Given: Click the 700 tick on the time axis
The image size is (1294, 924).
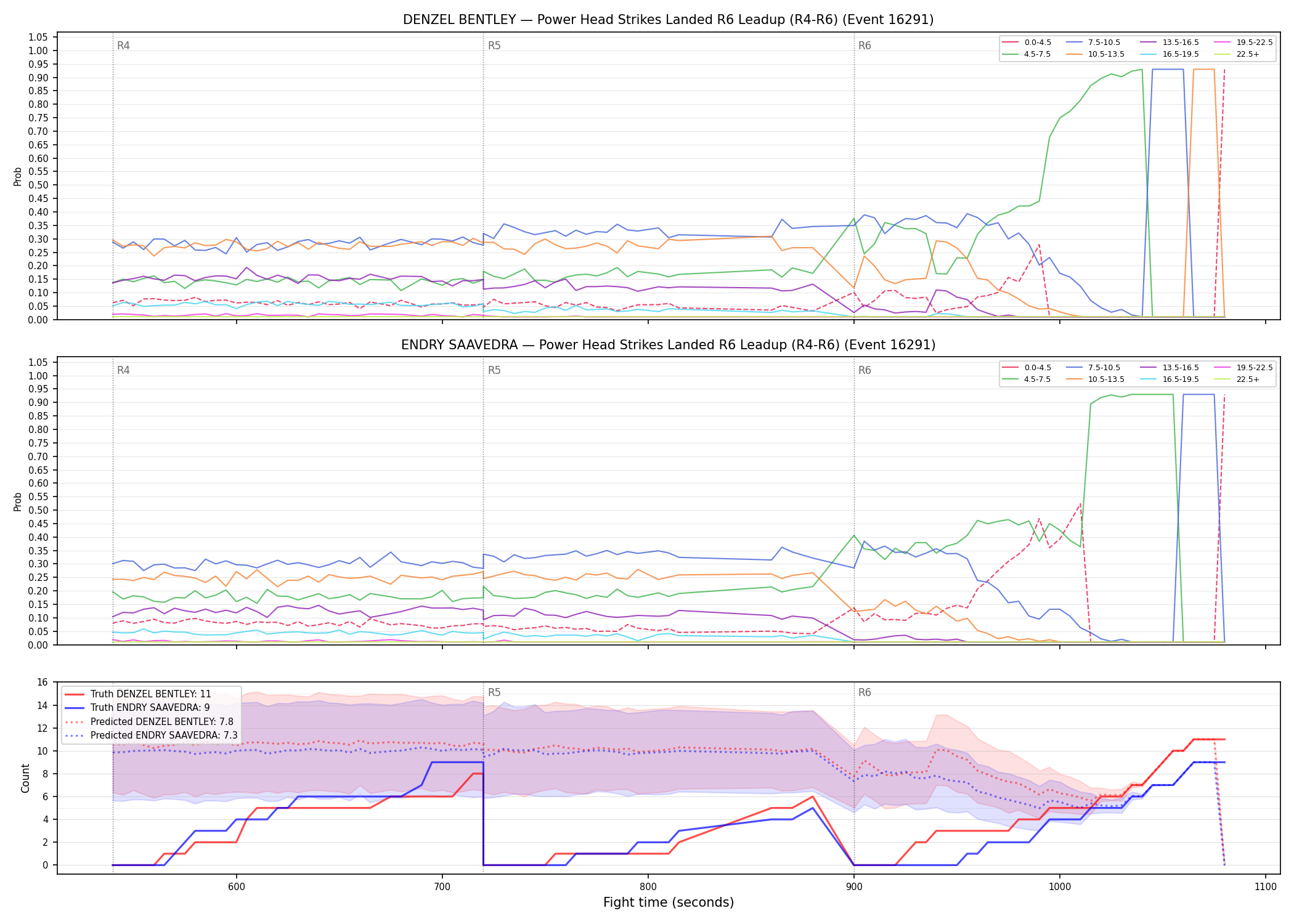Looking at the screenshot, I should tap(442, 886).
